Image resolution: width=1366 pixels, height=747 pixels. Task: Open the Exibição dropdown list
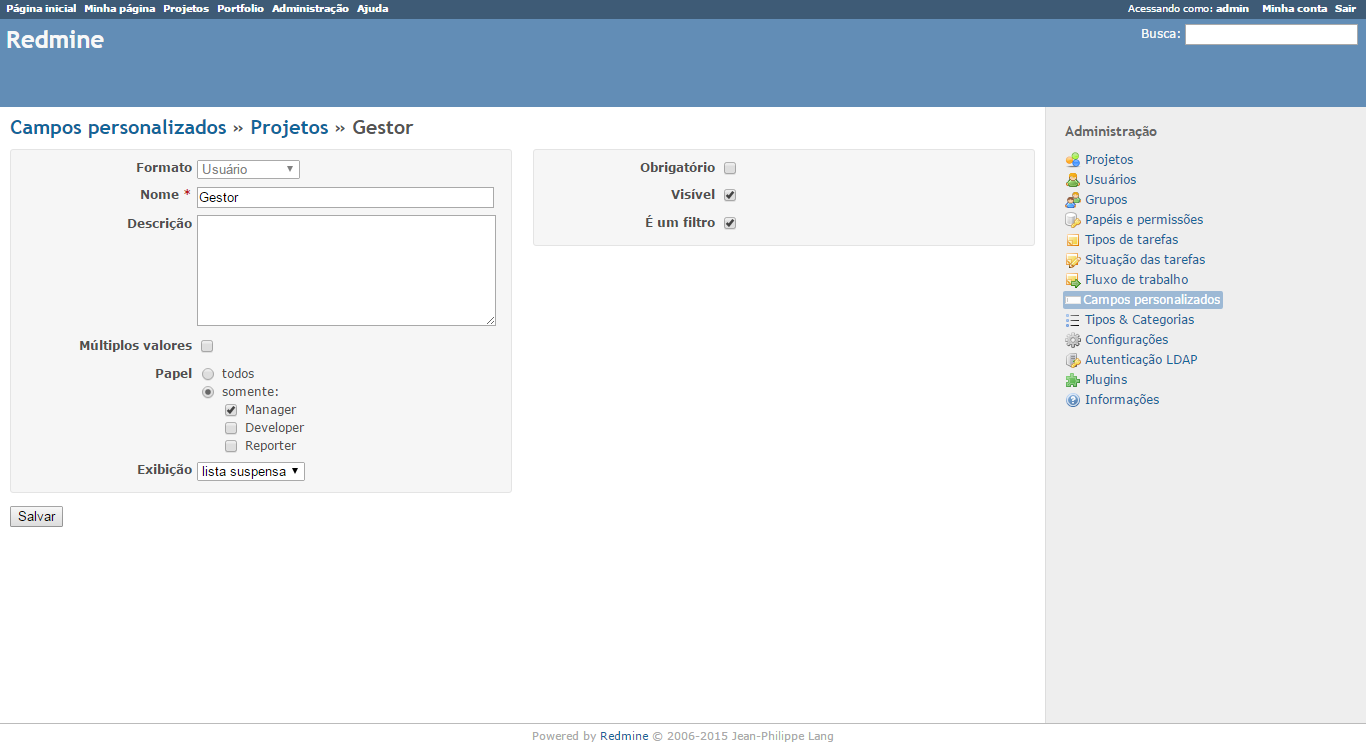[x=250, y=471]
